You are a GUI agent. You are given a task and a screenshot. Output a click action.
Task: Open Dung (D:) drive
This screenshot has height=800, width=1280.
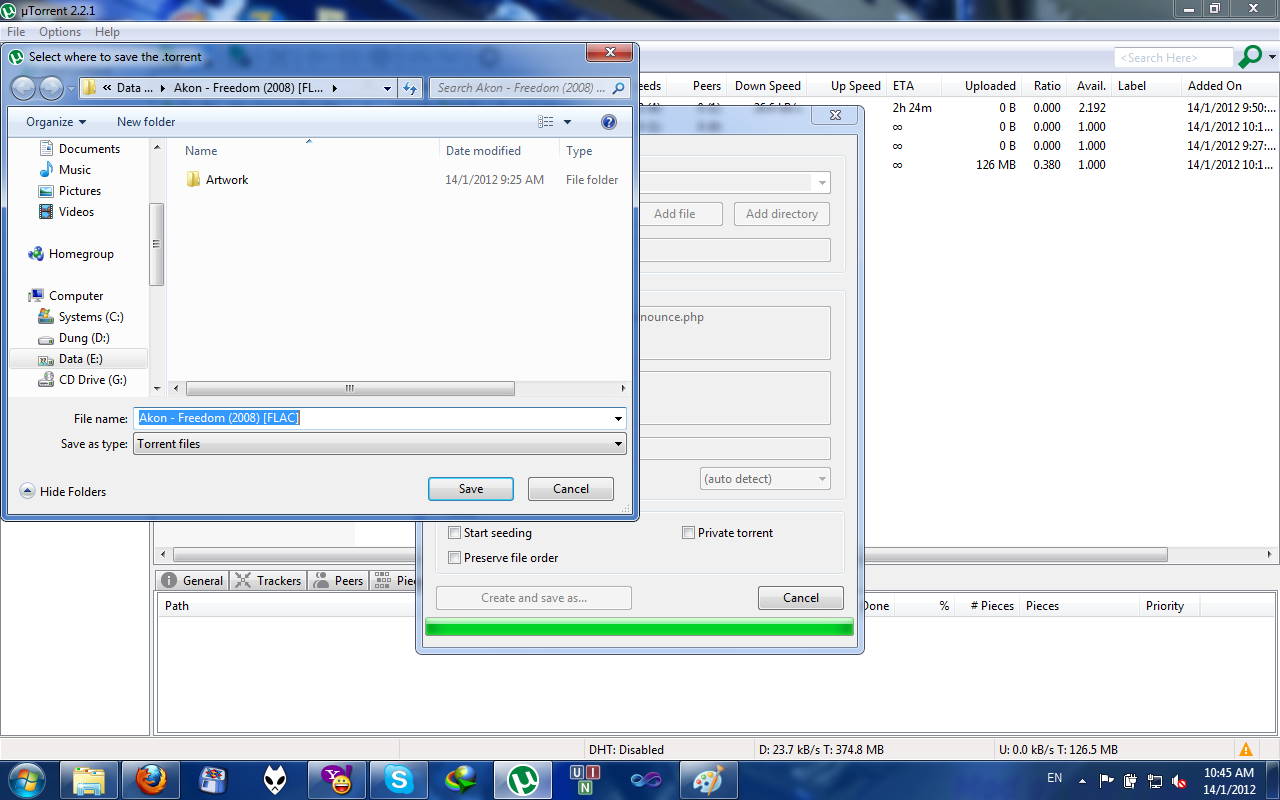[x=84, y=338]
